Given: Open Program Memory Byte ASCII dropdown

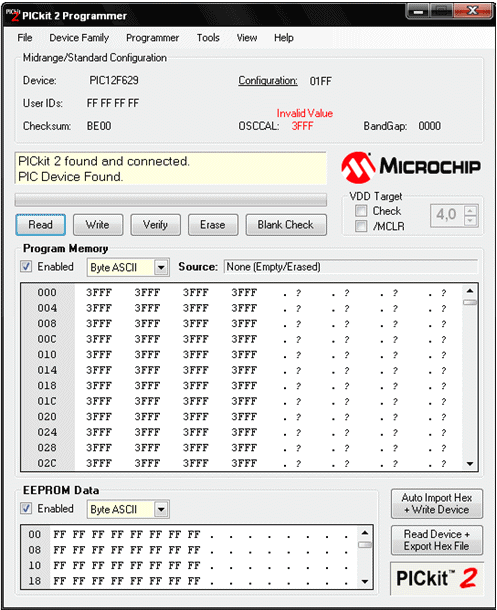Looking at the screenshot, I should point(161,268).
